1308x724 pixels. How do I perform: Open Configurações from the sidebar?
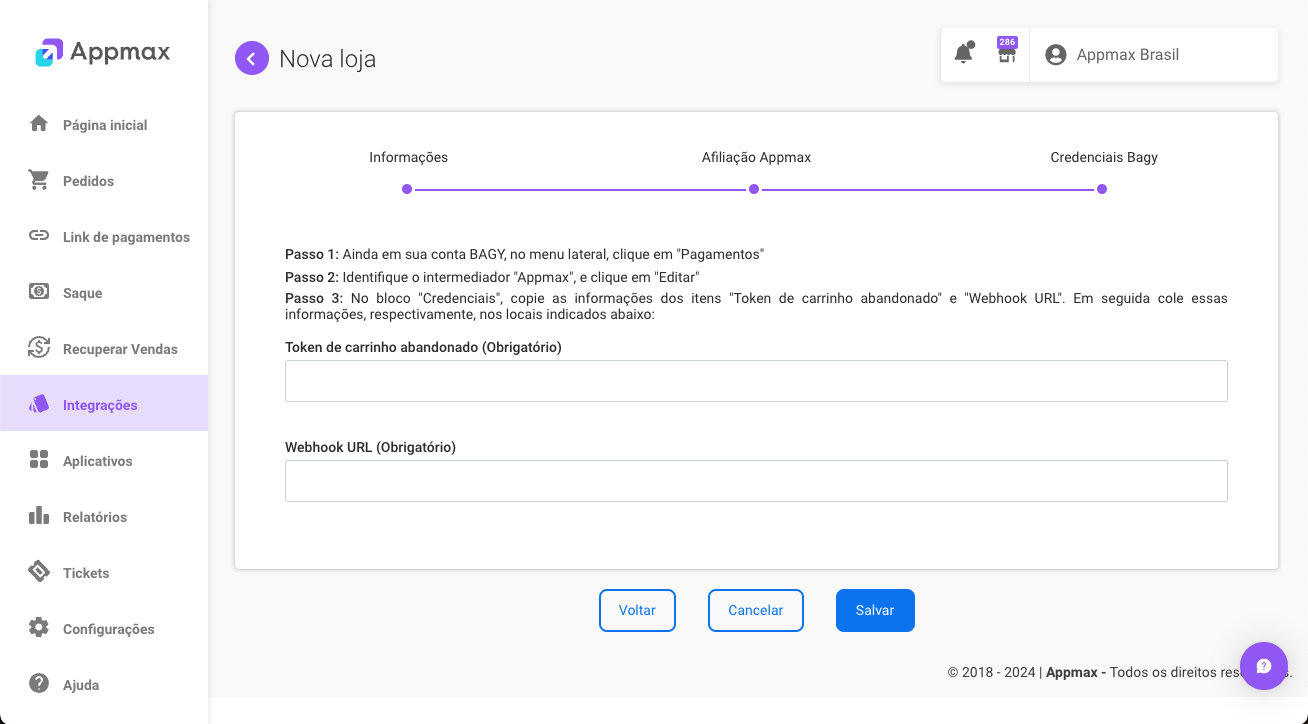[x=38, y=628]
